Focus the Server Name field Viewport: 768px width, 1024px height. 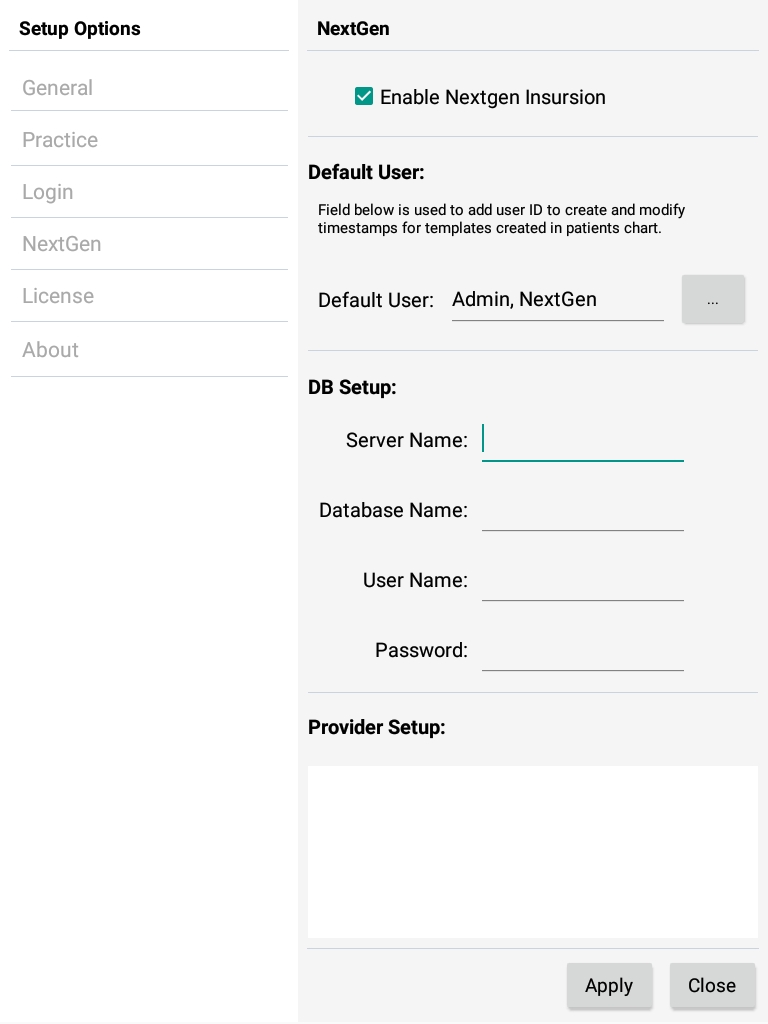[582, 440]
